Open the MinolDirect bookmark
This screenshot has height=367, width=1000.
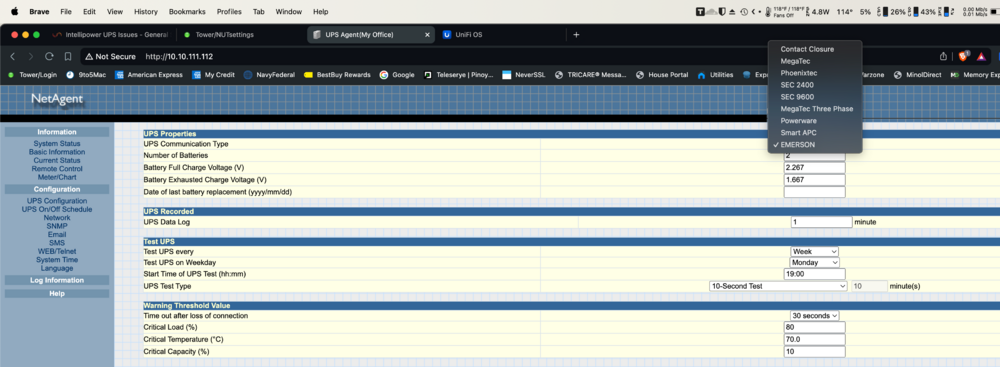click(918, 75)
